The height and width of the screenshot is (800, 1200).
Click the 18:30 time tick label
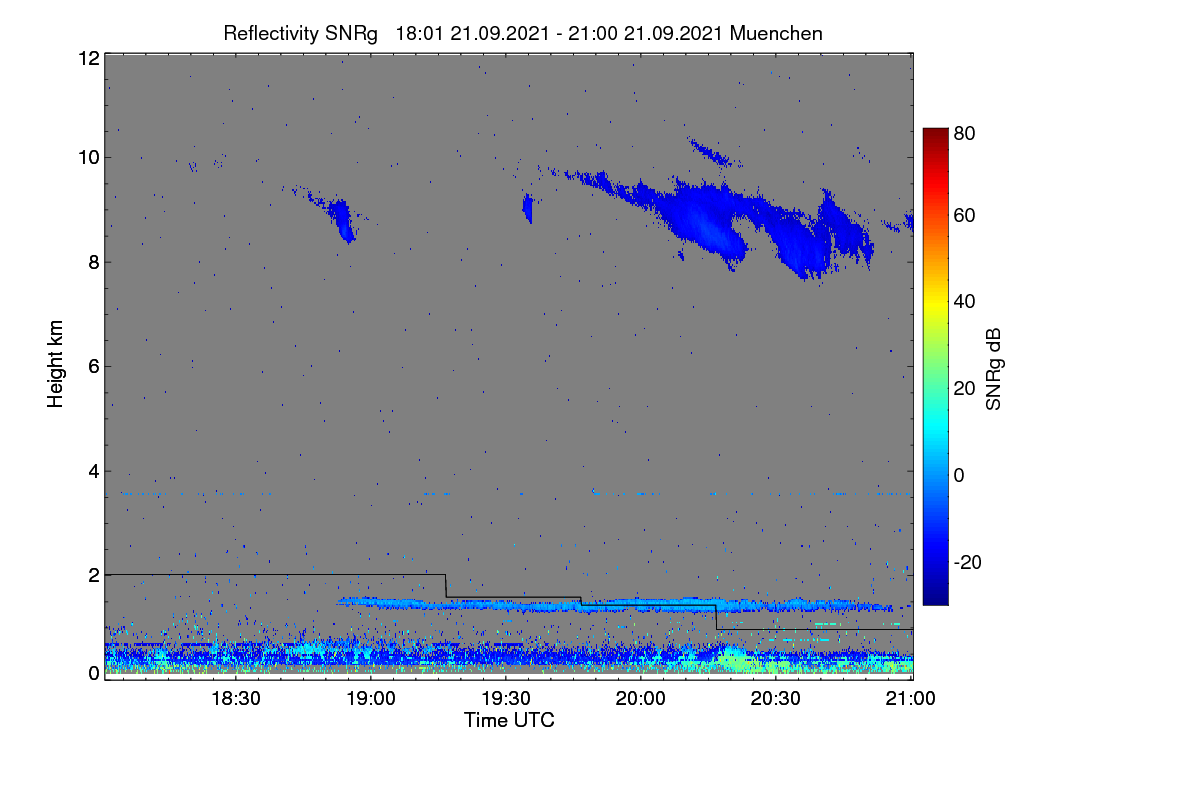[x=236, y=699]
